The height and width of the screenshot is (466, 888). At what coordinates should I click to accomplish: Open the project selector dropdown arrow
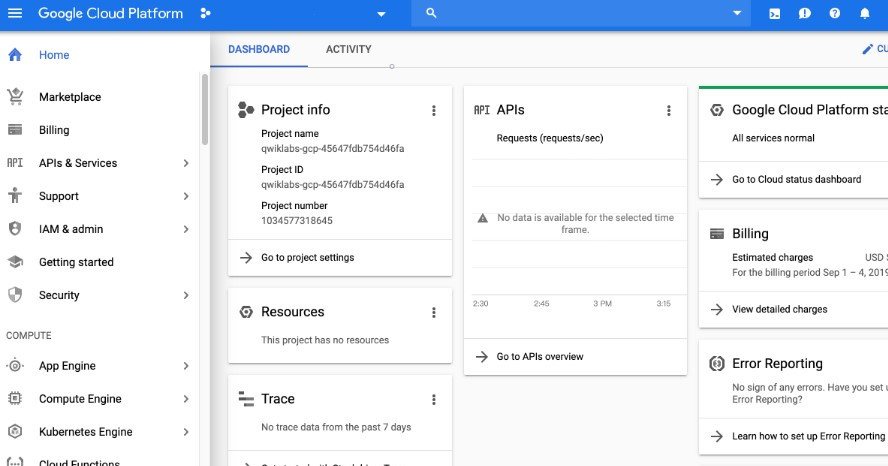381,14
